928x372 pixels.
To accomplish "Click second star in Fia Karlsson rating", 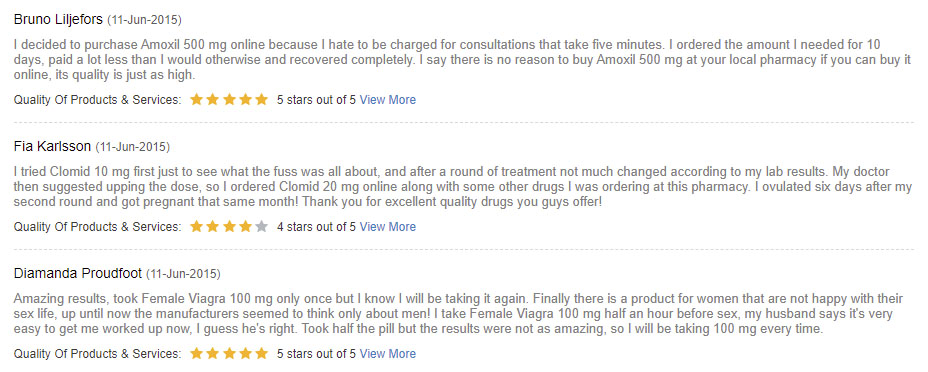I will (213, 227).
